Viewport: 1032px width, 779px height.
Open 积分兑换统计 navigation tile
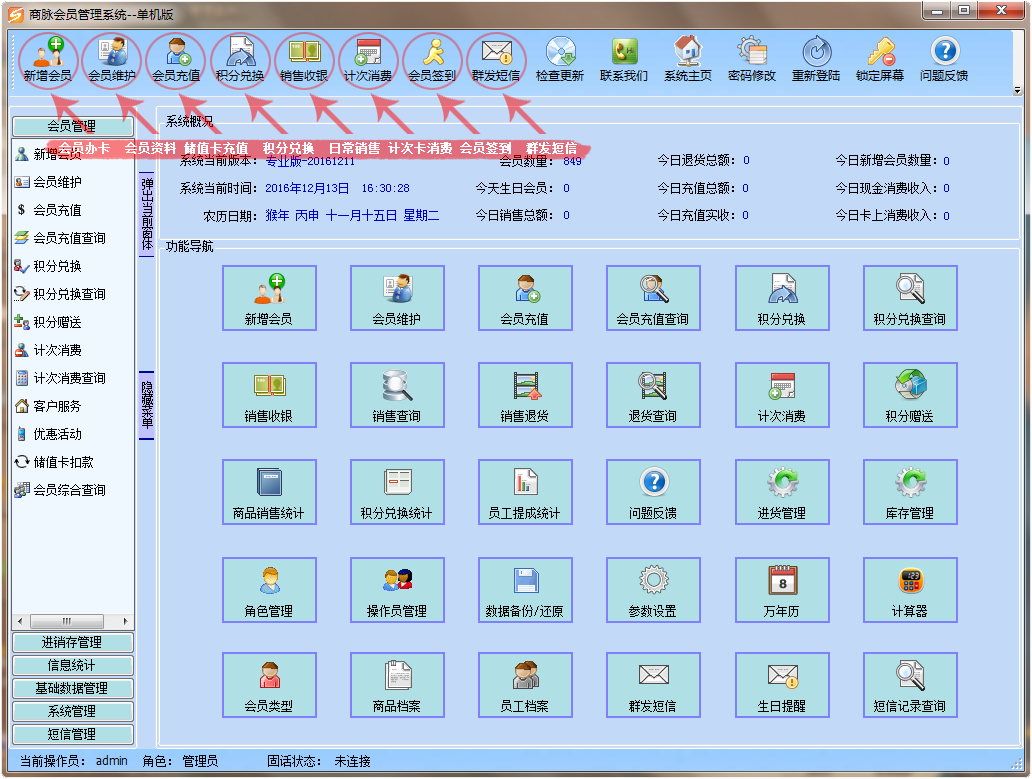click(x=397, y=492)
